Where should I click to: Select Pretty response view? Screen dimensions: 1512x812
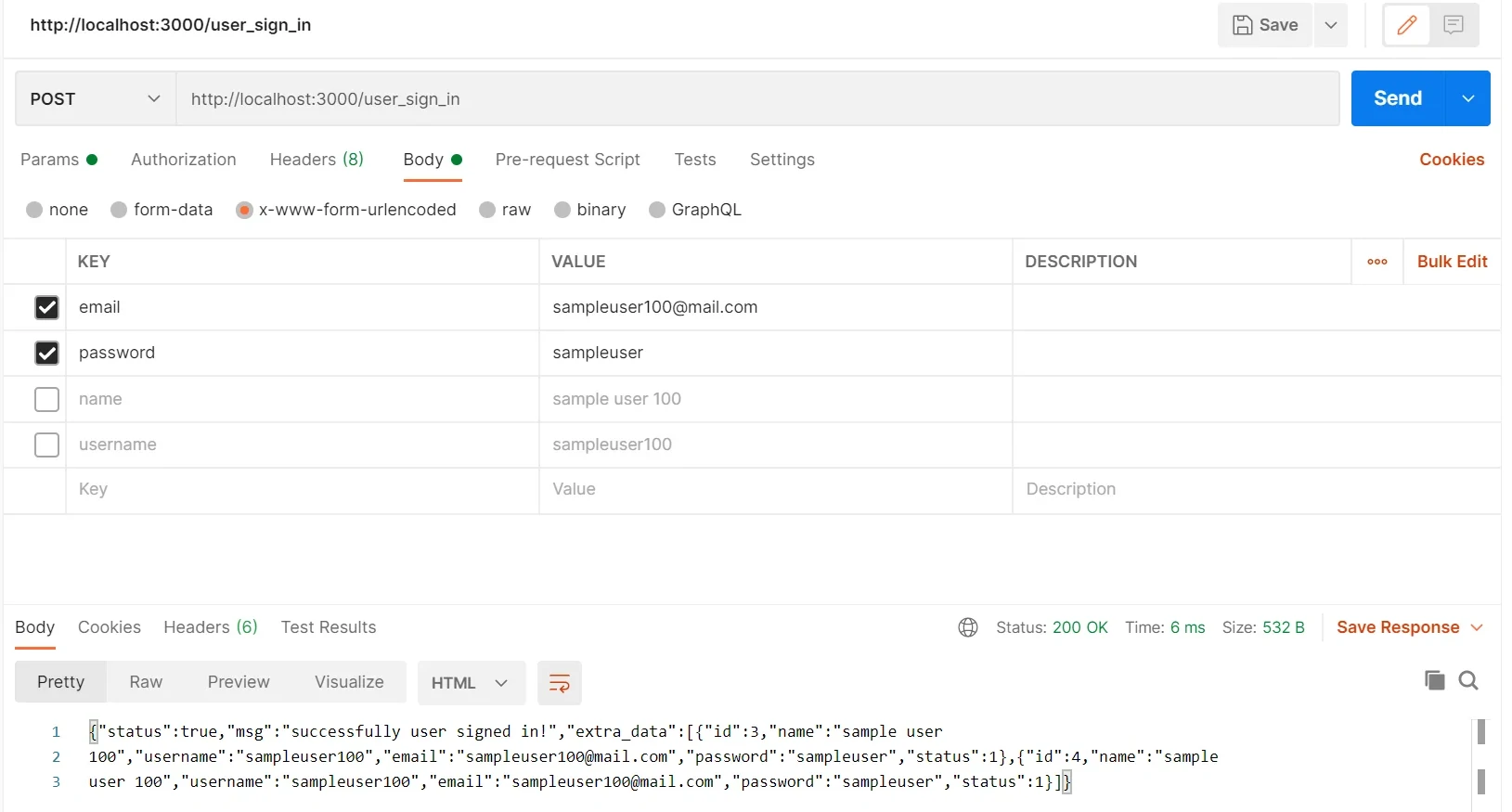(x=60, y=682)
